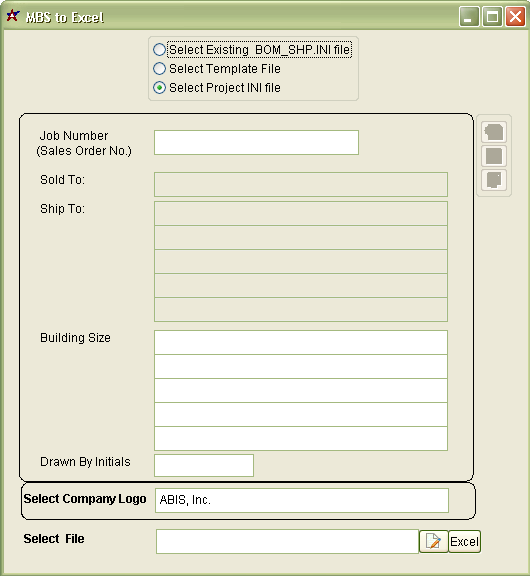530x576 pixels.
Task: Choose the Select Template File option
Action: [159, 69]
